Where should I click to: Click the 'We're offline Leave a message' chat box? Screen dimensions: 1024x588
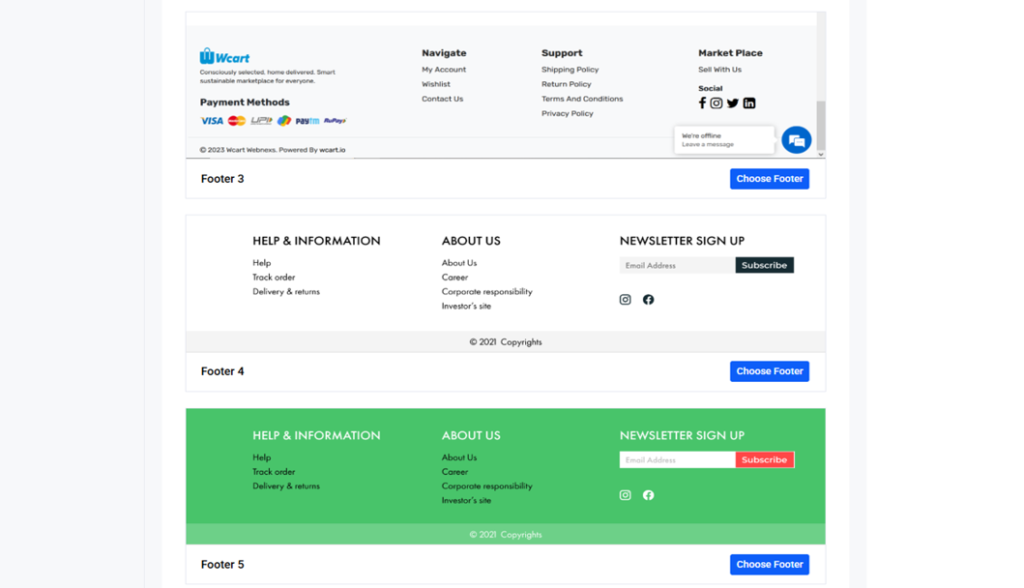point(724,140)
